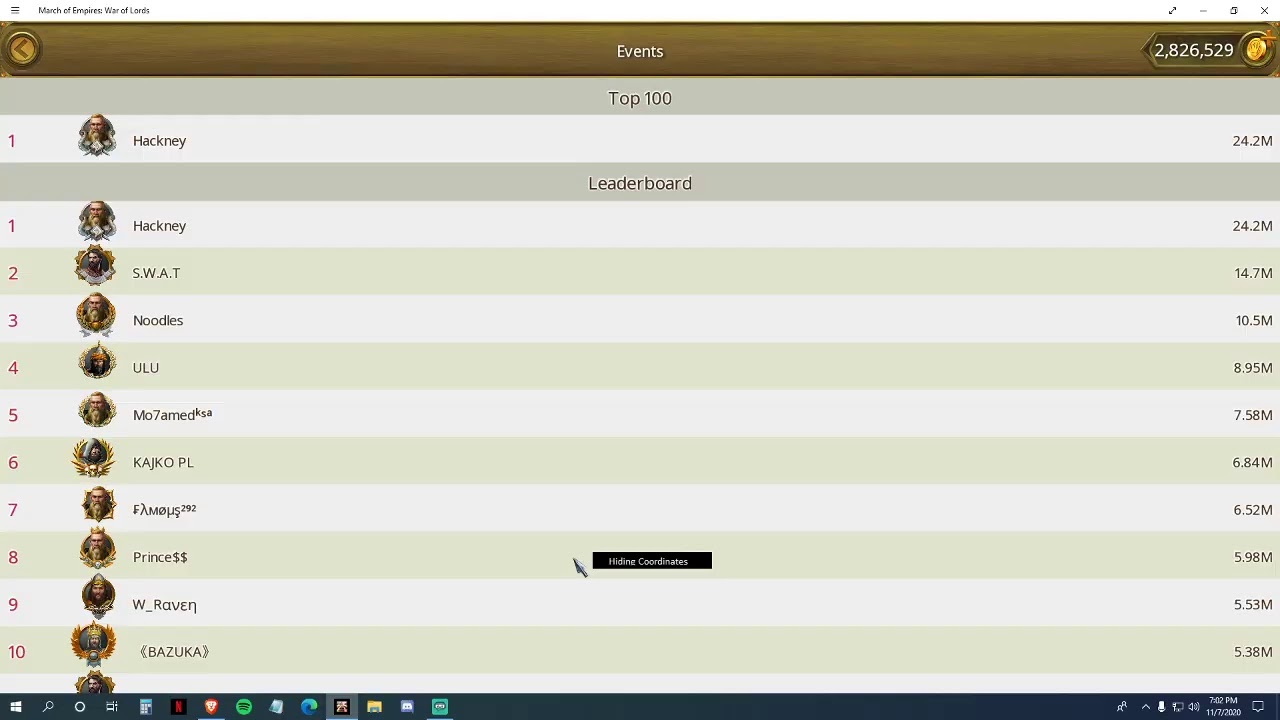Select ULU player name
Image resolution: width=1280 pixels, height=720 pixels.
coord(146,368)
